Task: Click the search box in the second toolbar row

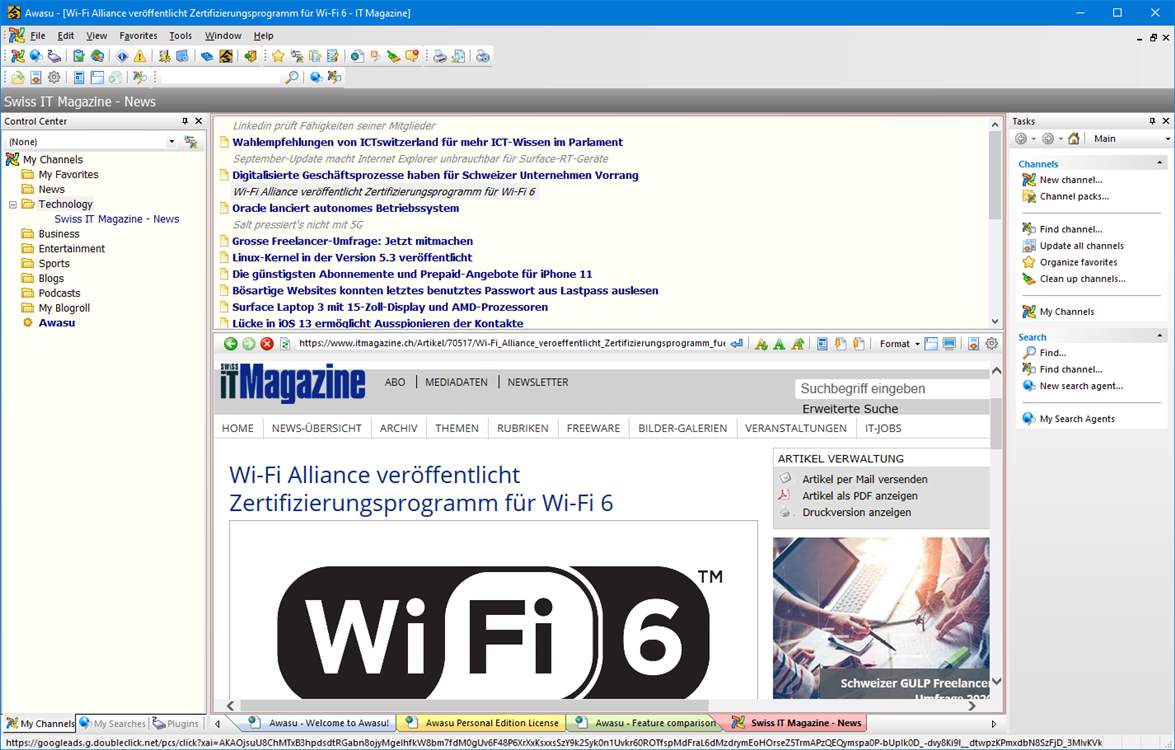Action: pyautogui.click(x=220, y=77)
